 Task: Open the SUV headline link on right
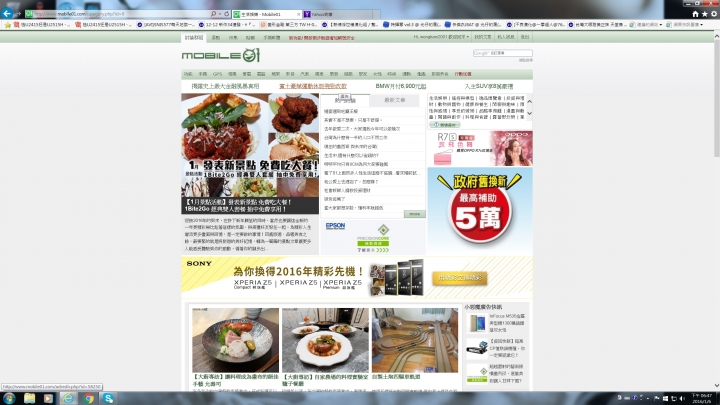(x=489, y=86)
